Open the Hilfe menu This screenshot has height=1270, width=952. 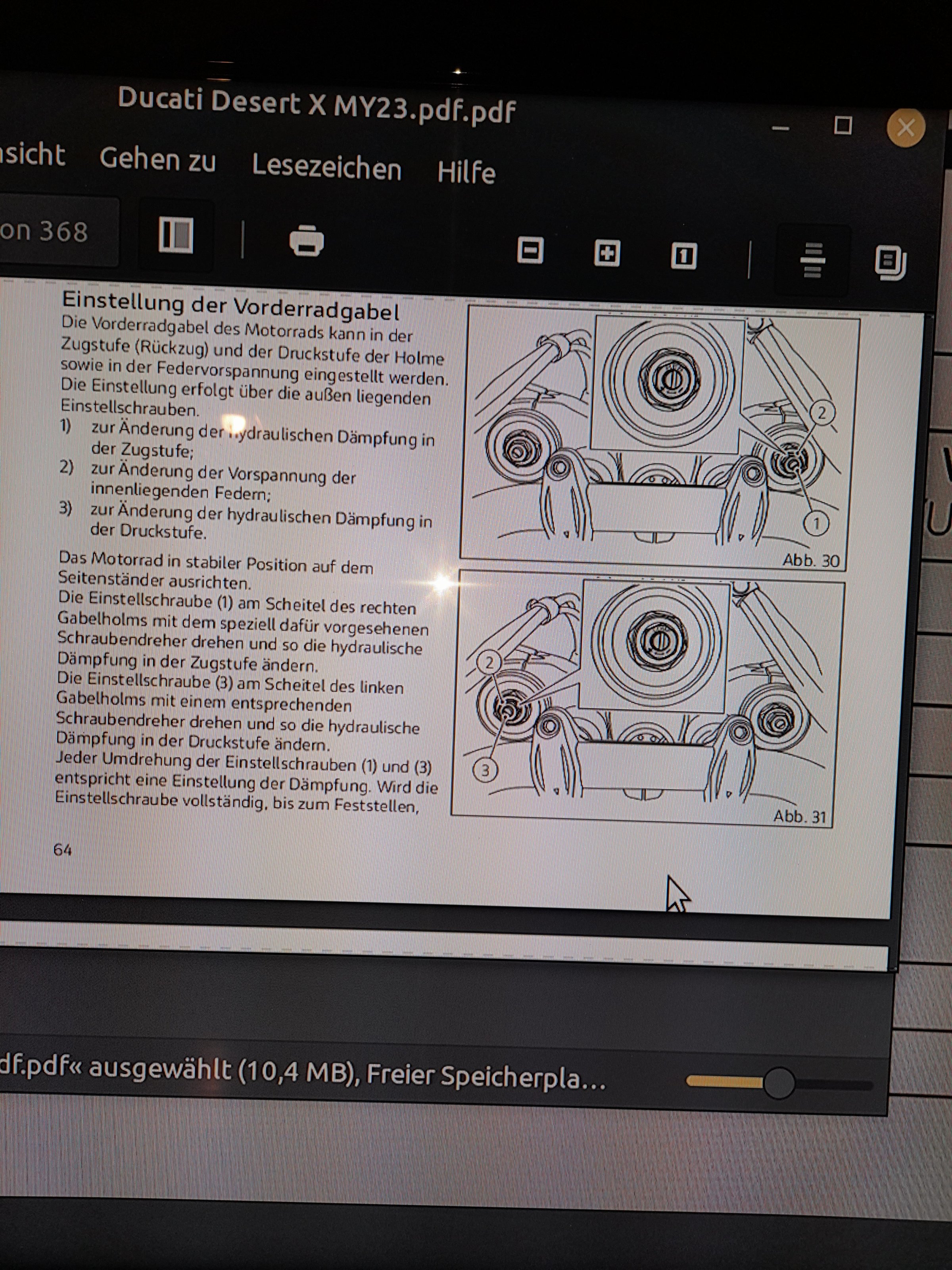(x=466, y=172)
